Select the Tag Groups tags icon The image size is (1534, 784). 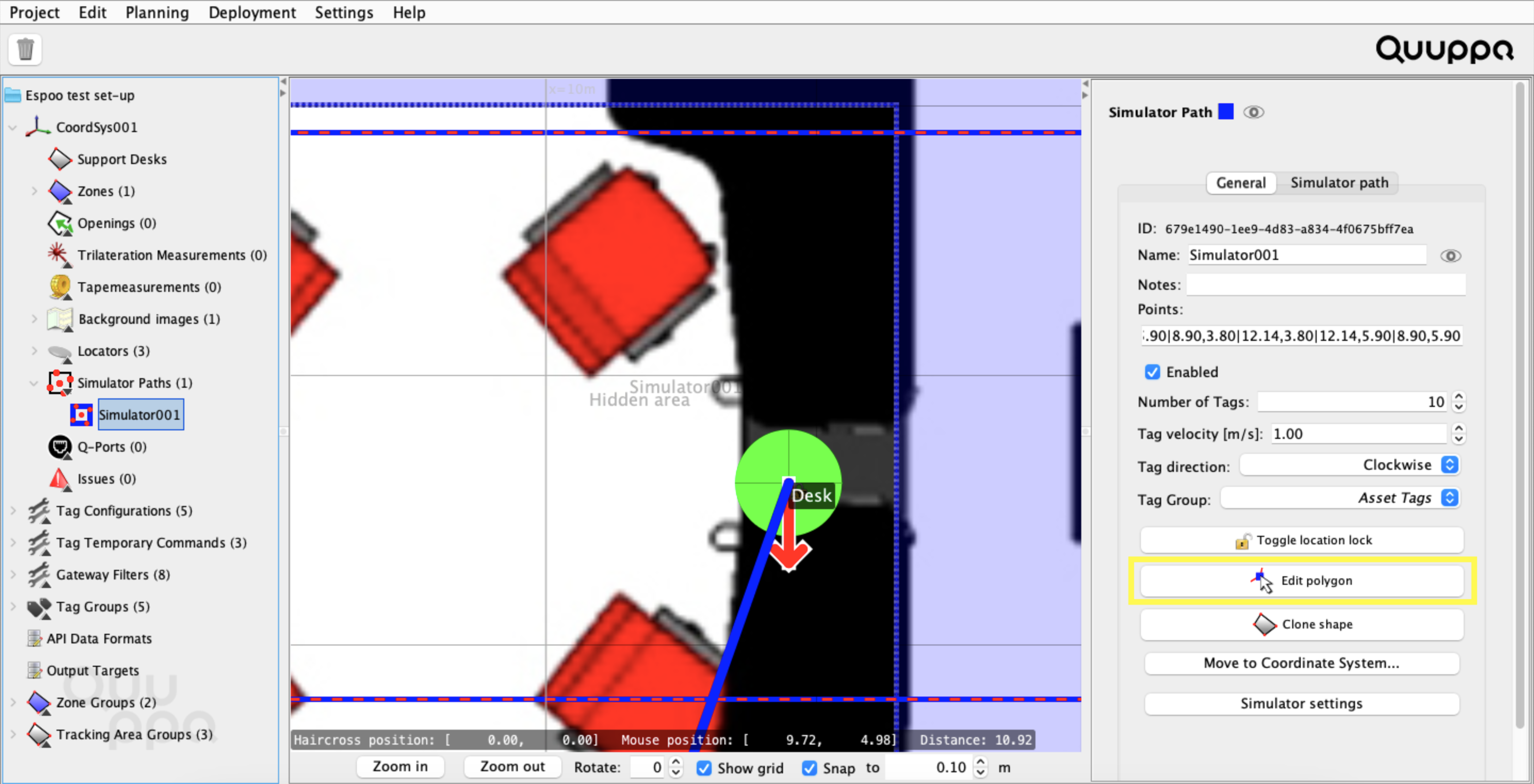tap(39, 607)
